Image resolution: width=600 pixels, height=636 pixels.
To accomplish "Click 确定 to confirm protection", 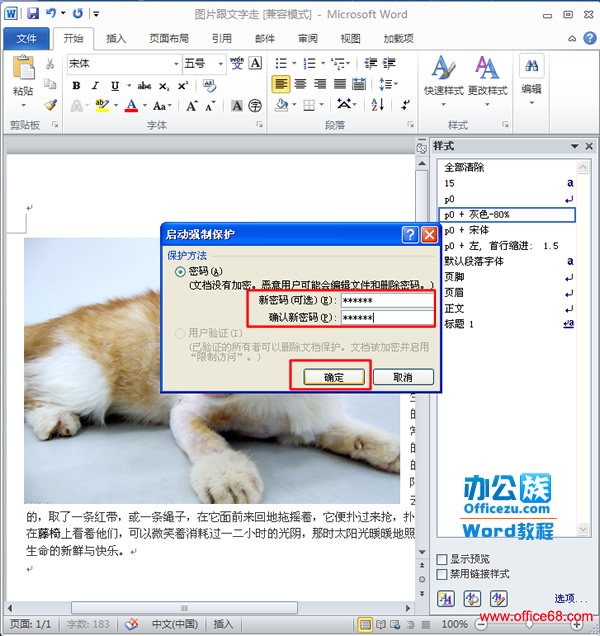I will pyautogui.click(x=334, y=377).
